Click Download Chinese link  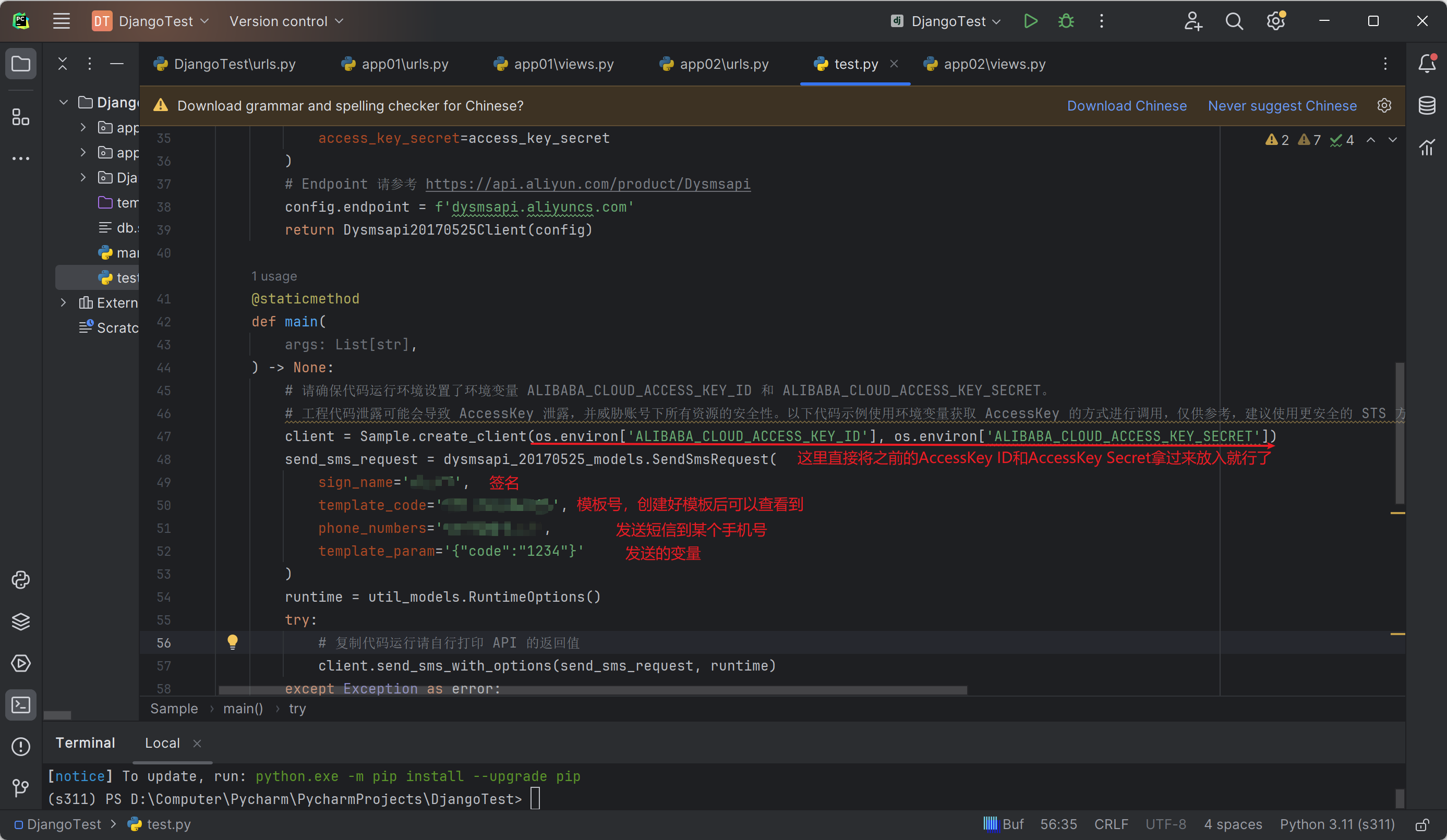[x=1127, y=106]
